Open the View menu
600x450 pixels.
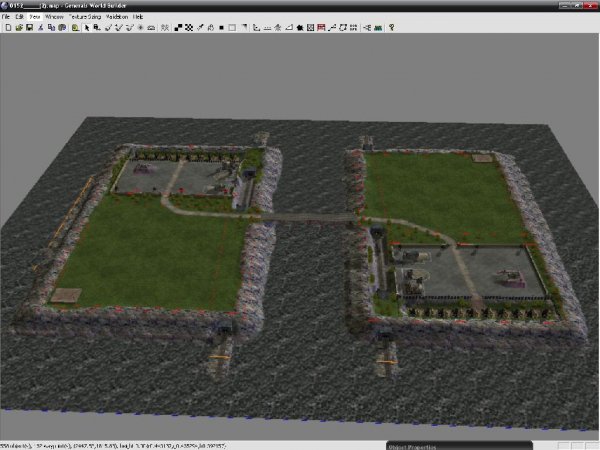point(35,17)
